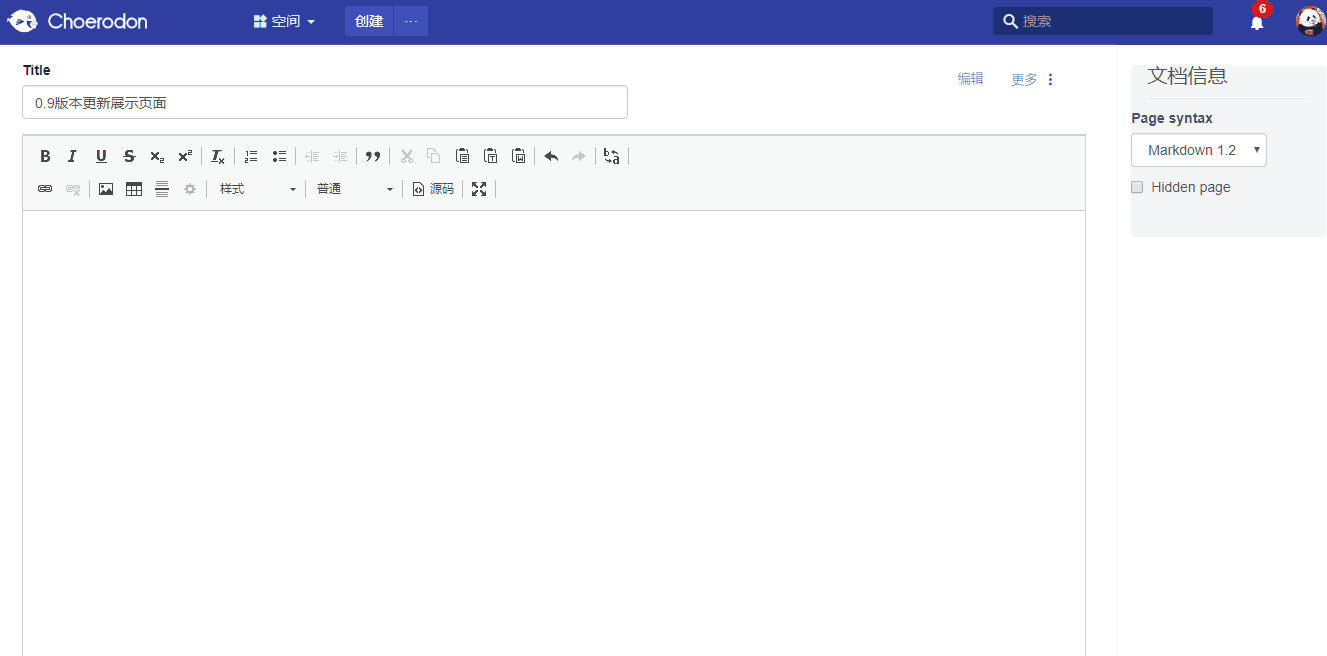Paste as plain text icon
The height and width of the screenshot is (656, 1327).
point(490,156)
